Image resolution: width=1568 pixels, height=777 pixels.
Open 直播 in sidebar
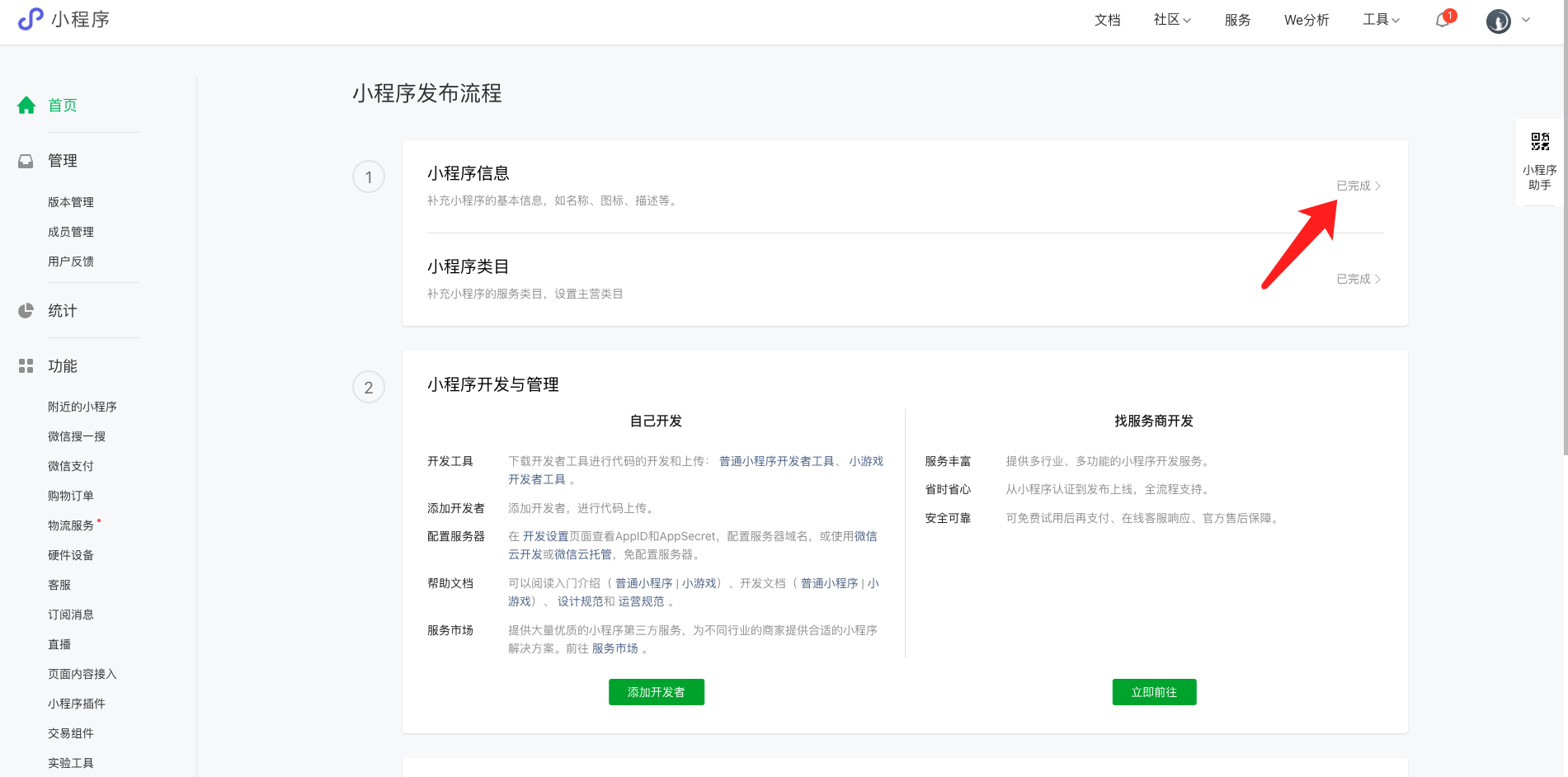pyautogui.click(x=59, y=644)
